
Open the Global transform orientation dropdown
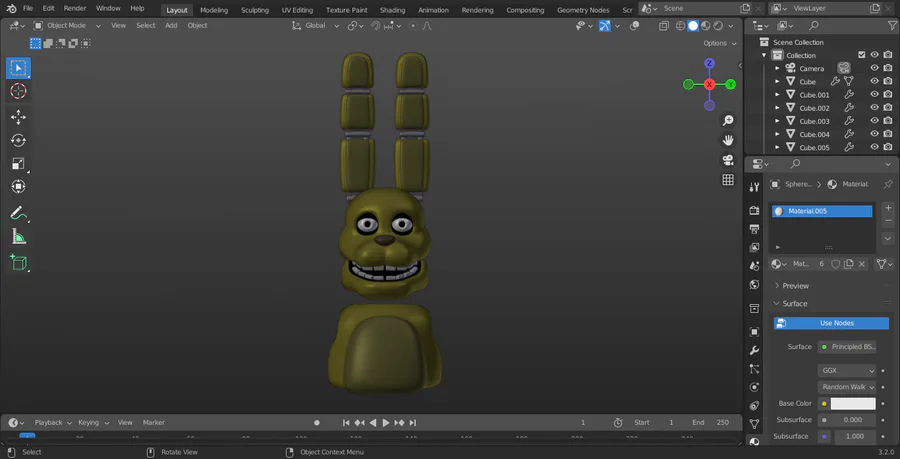pos(316,26)
